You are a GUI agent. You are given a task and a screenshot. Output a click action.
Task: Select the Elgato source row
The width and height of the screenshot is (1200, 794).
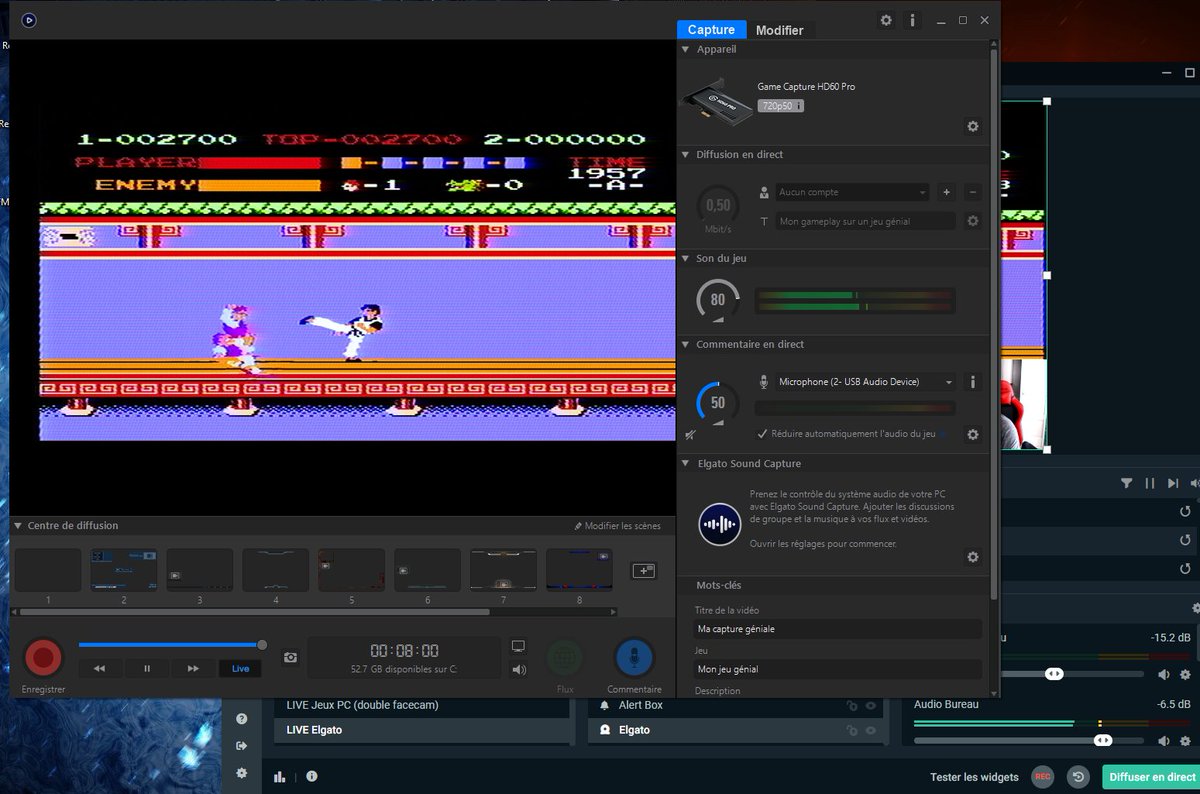[736, 730]
